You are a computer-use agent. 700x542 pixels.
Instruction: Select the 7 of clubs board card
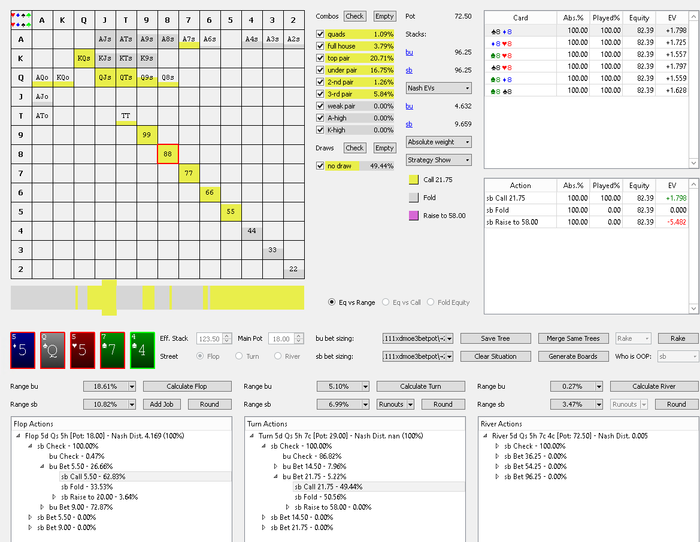tap(112, 350)
